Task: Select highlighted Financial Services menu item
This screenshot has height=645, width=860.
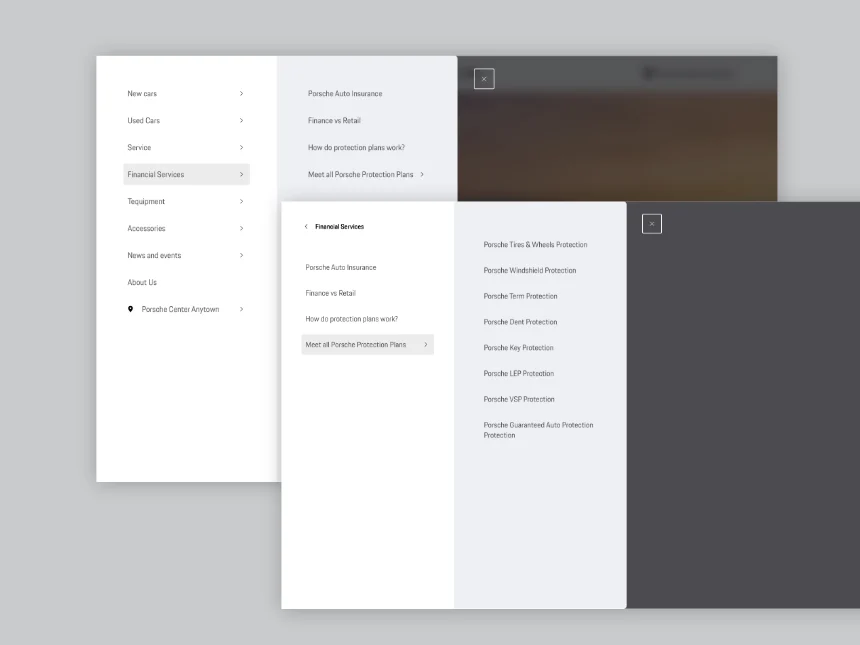Action: click(x=186, y=174)
